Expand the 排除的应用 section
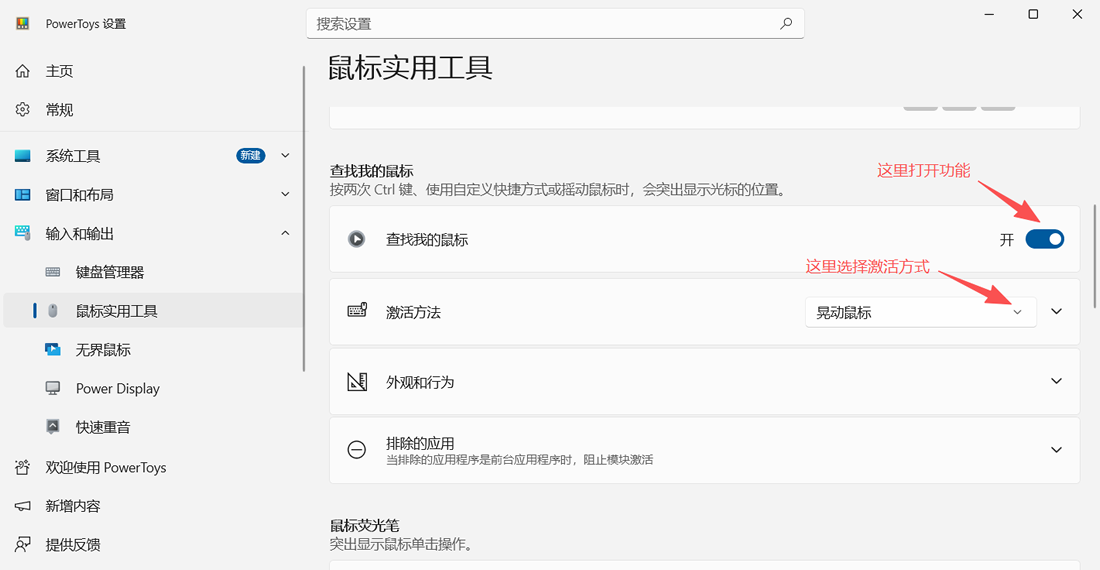Image resolution: width=1100 pixels, height=570 pixels. pos(704,450)
